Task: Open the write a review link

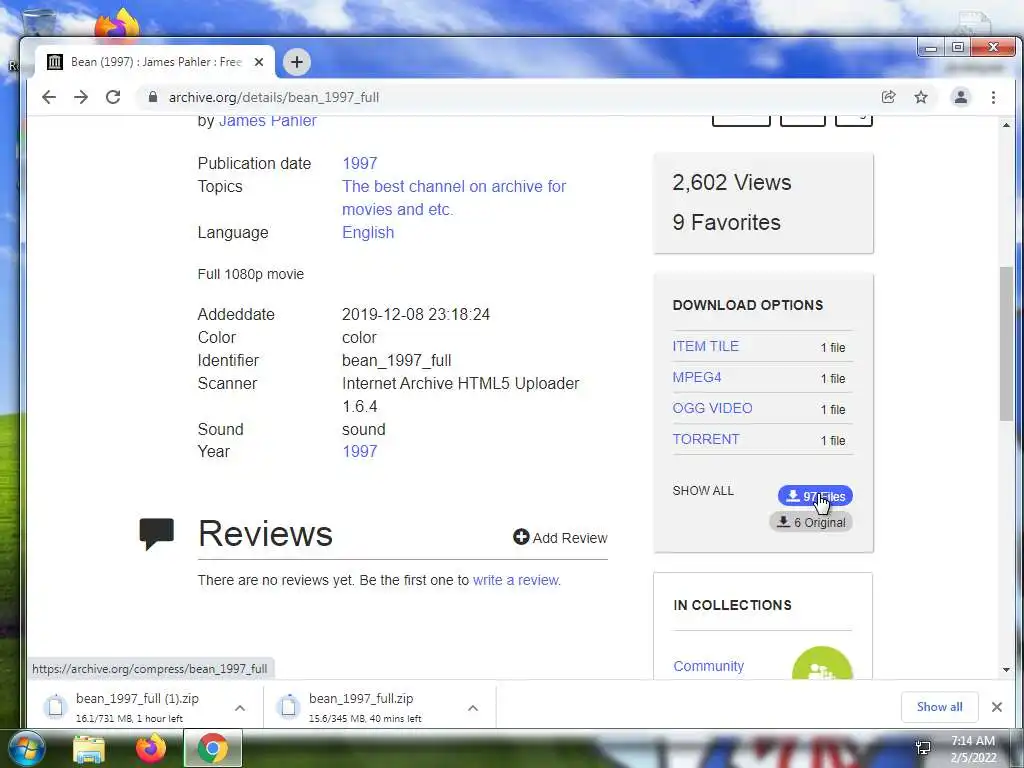Action: tap(516, 580)
